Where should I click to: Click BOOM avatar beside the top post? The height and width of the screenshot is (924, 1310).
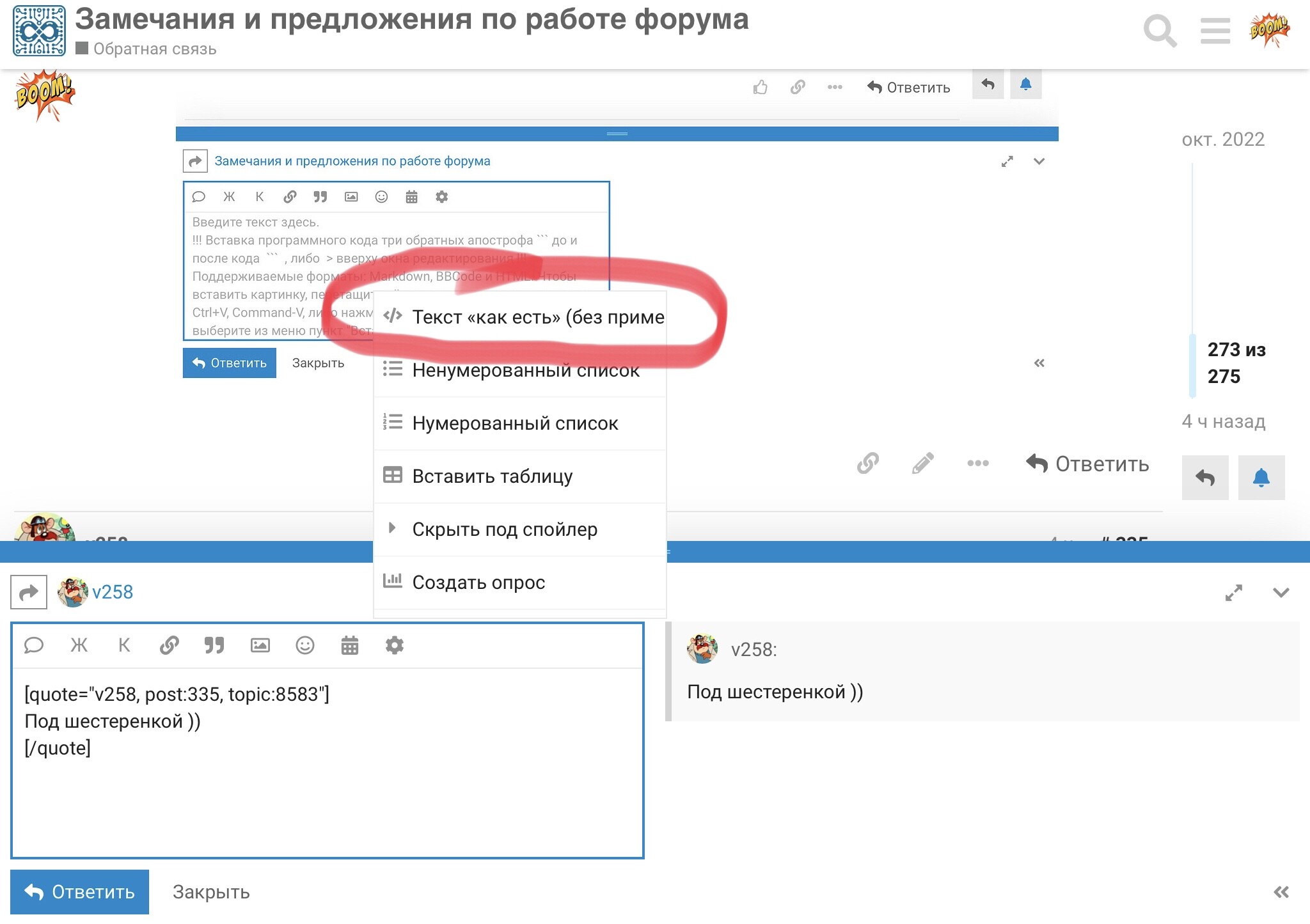(x=45, y=96)
